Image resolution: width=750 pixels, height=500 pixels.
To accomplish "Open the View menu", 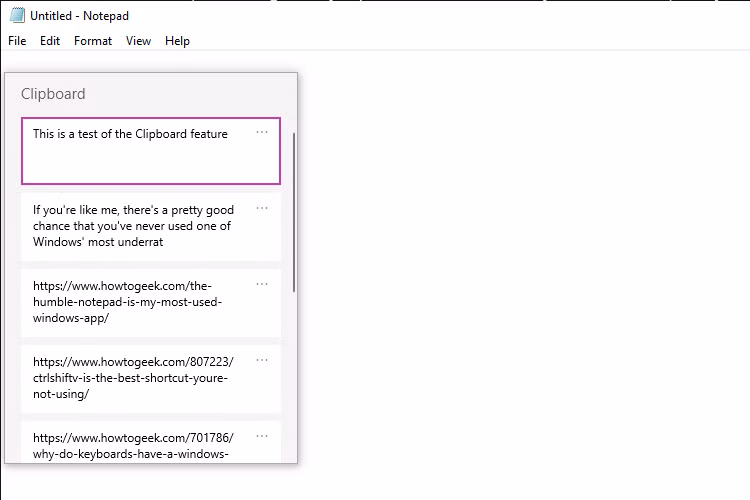I will 139,41.
